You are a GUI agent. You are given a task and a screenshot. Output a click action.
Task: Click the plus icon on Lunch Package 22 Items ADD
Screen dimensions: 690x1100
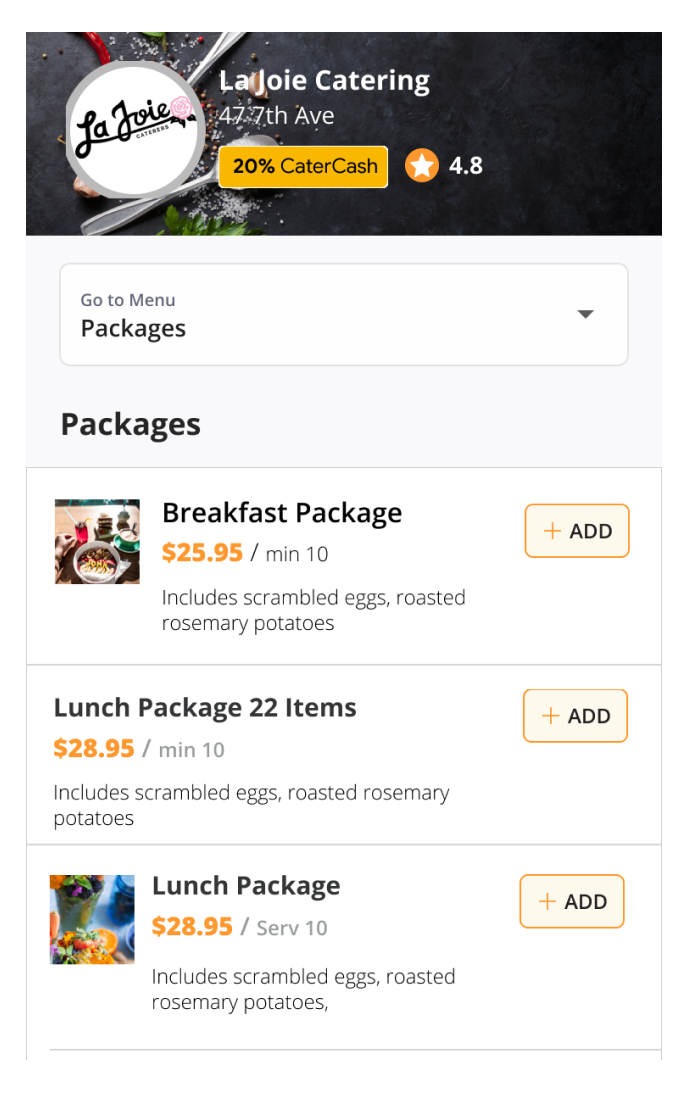550,716
